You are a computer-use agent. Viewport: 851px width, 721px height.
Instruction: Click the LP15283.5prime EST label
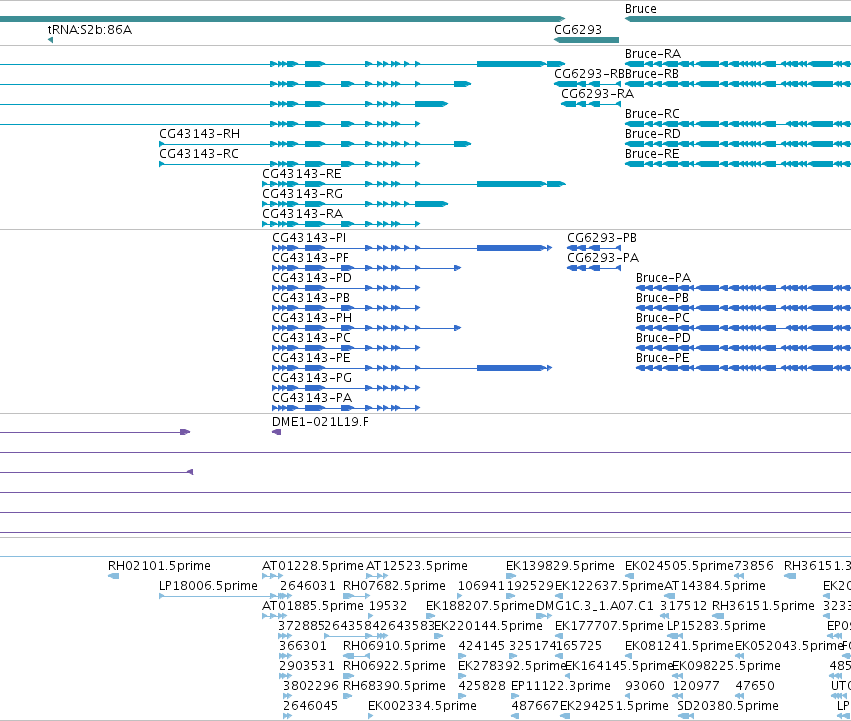pos(716,626)
